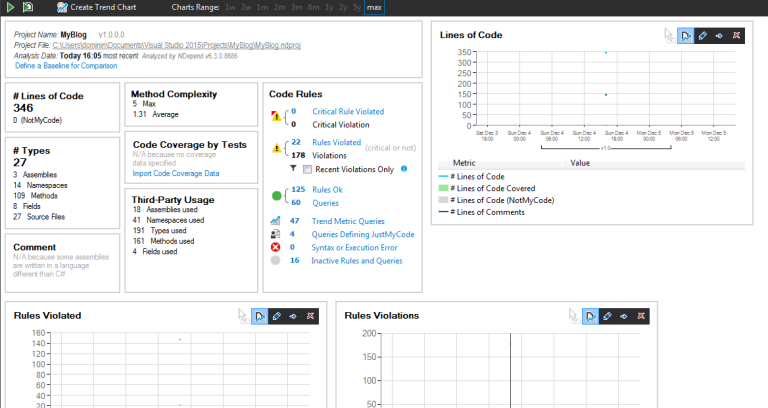Click the blue info icon next to Recent Violations Only
768x408 pixels.
click(x=404, y=168)
